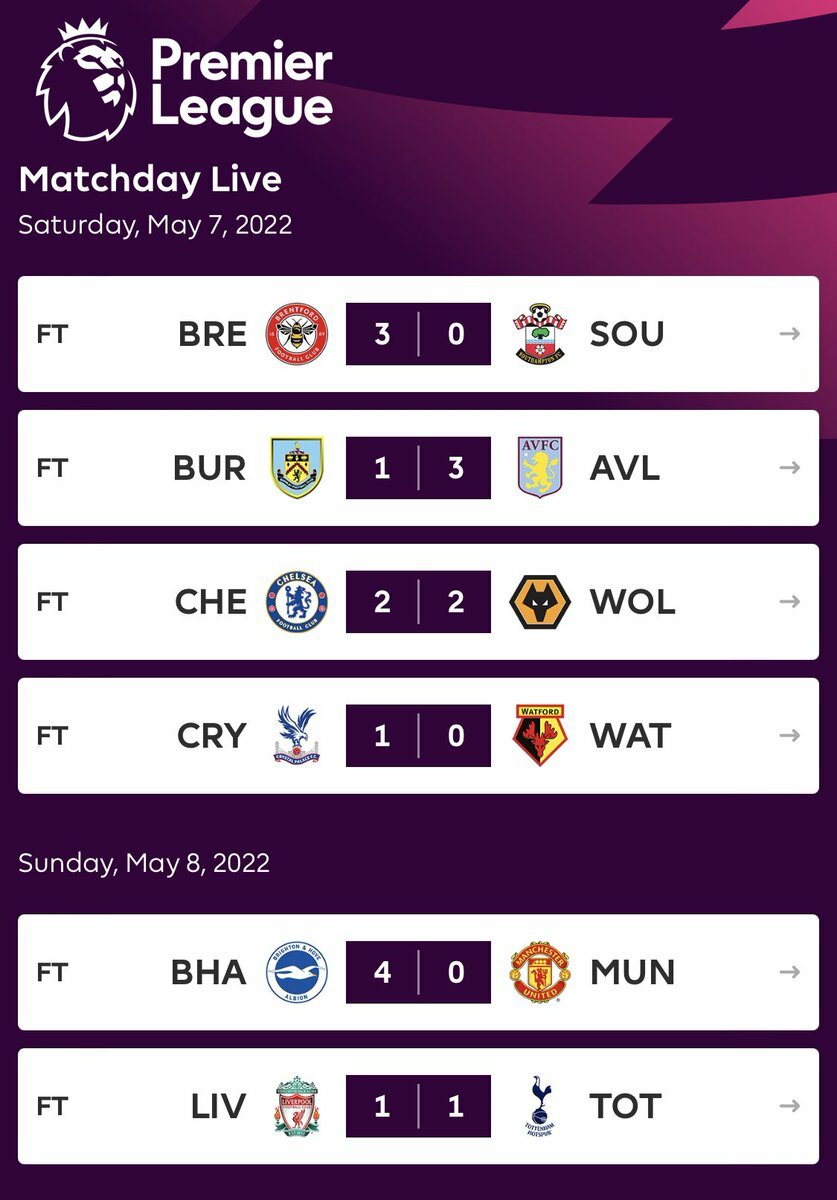Tap the Chelsea club crest
Screen dimensions: 837x1200
tap(297, 602)
